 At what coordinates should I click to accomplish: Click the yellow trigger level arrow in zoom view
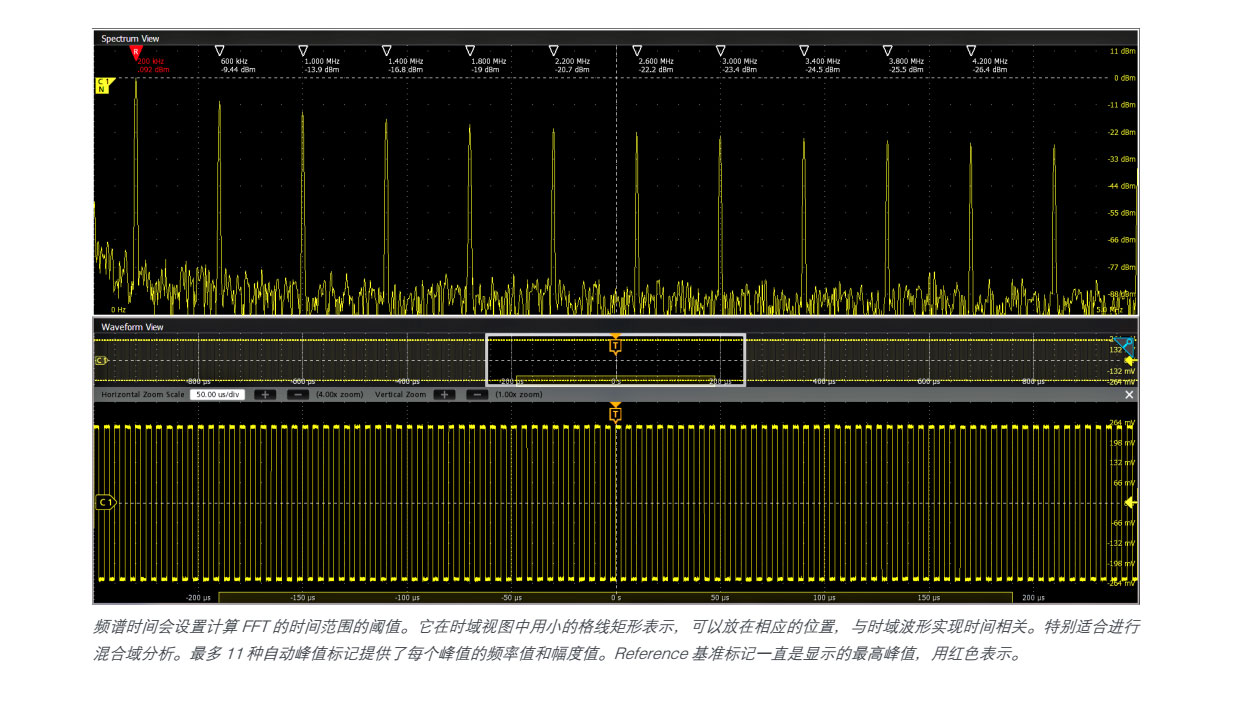1131,503
